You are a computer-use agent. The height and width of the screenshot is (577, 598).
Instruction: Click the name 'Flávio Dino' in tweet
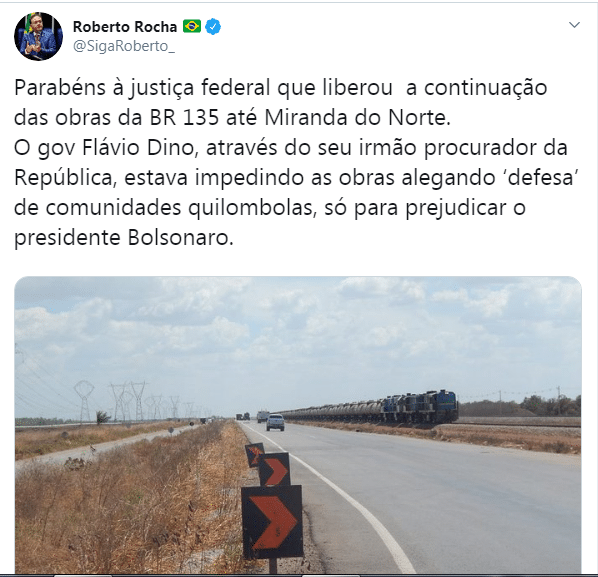(138, 147)
